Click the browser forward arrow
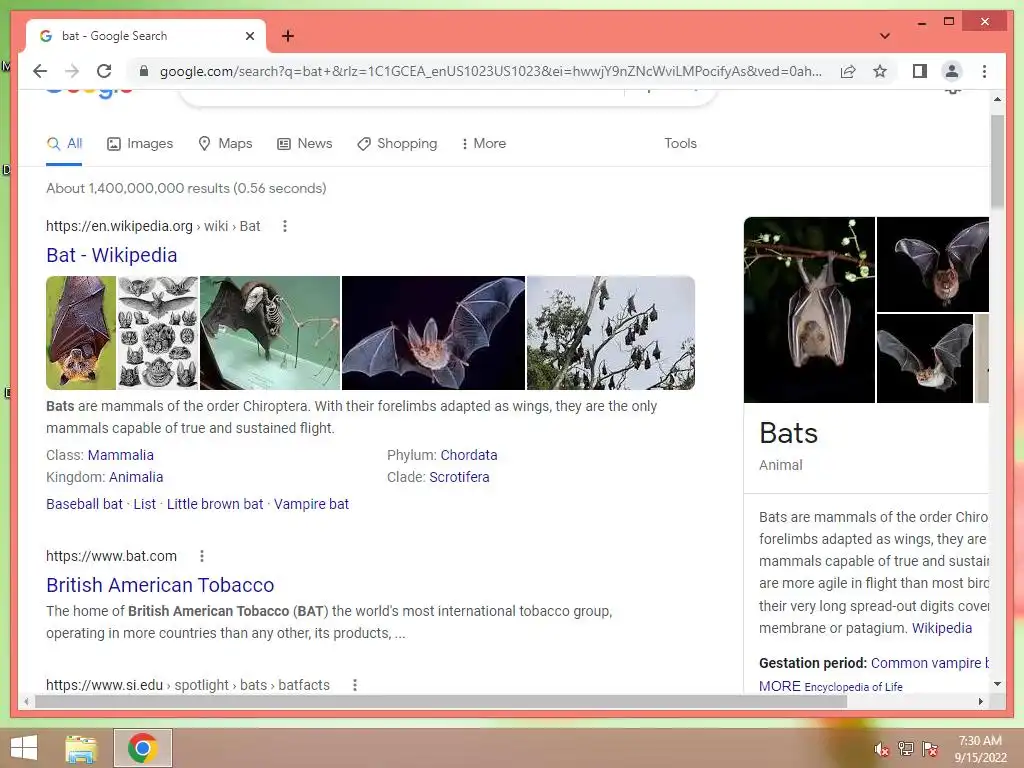Screen dimensions: 1024x768 (x=72, y=71)
